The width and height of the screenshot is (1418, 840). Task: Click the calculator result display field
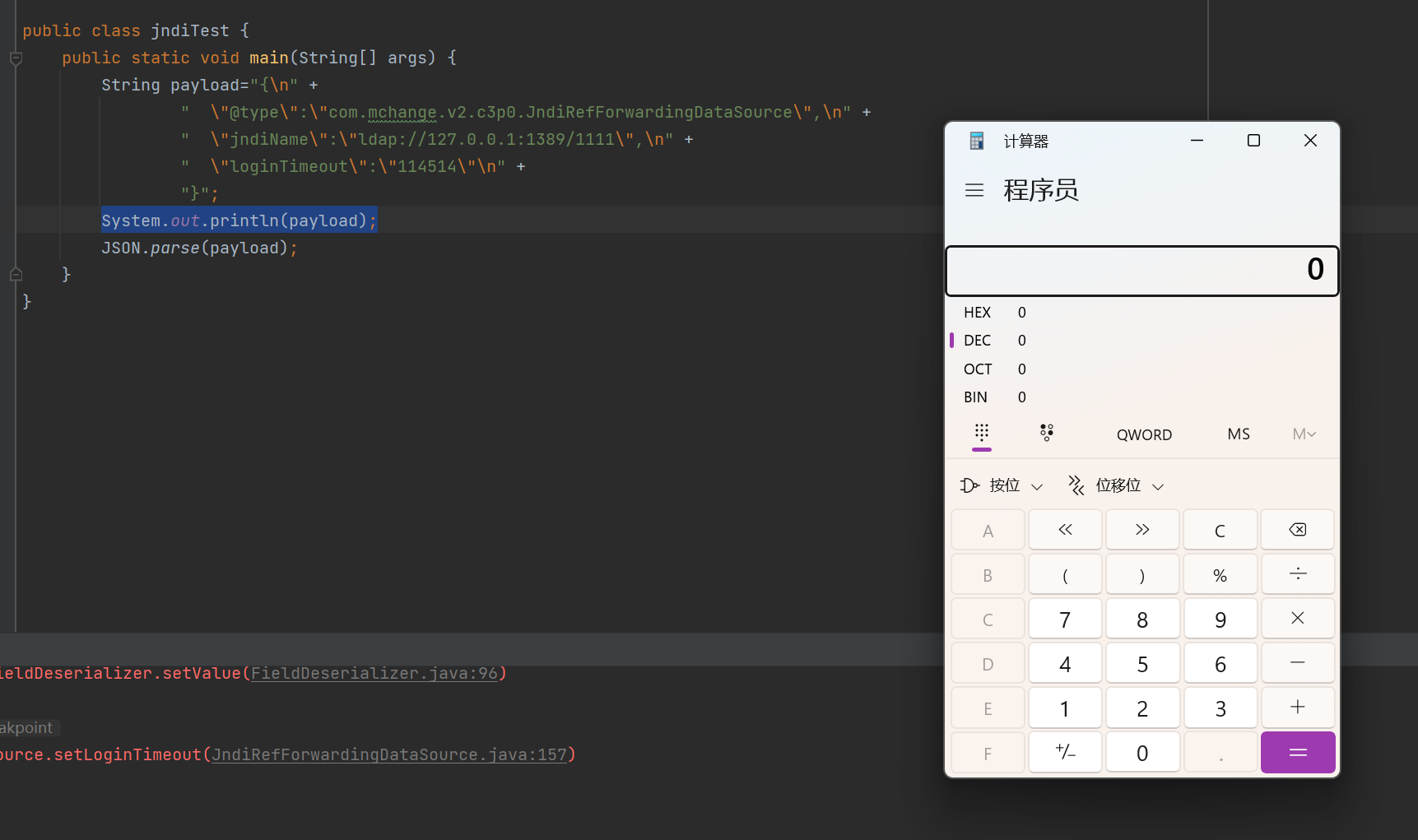coord(1141,271)
